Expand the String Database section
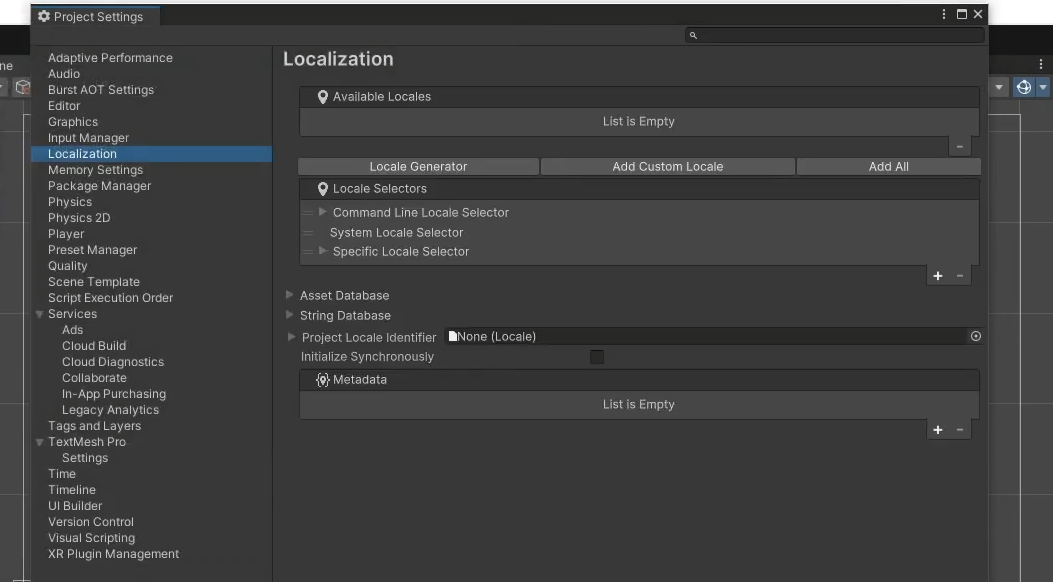 (x=291, y=315)
